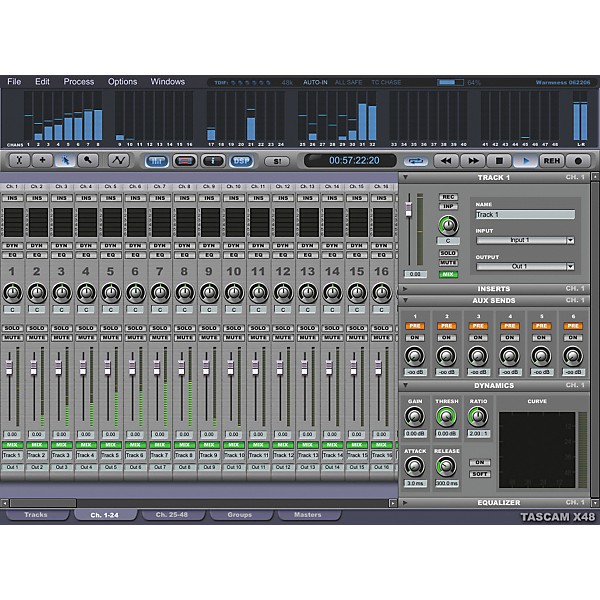Open the File menu

coord(14,82)
